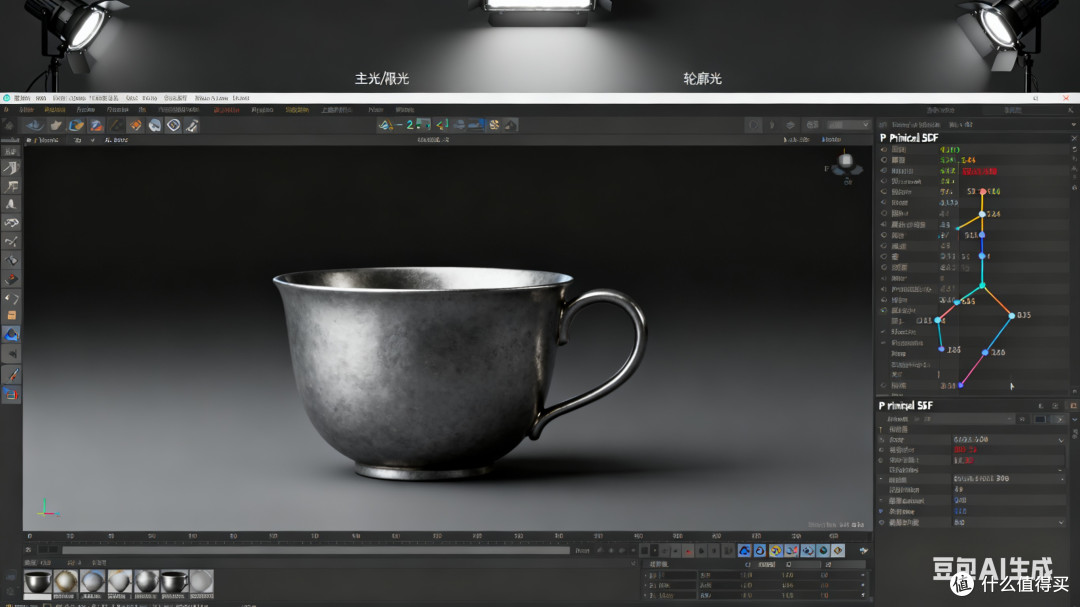Select the blue sphere material thumbnail
1080x607 pixels.
(92, 582)
